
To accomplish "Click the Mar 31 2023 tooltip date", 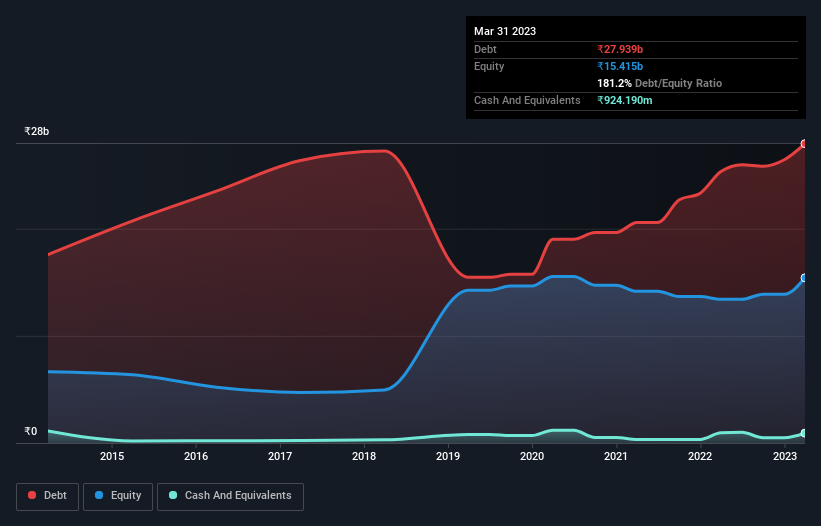I will 505,31.
